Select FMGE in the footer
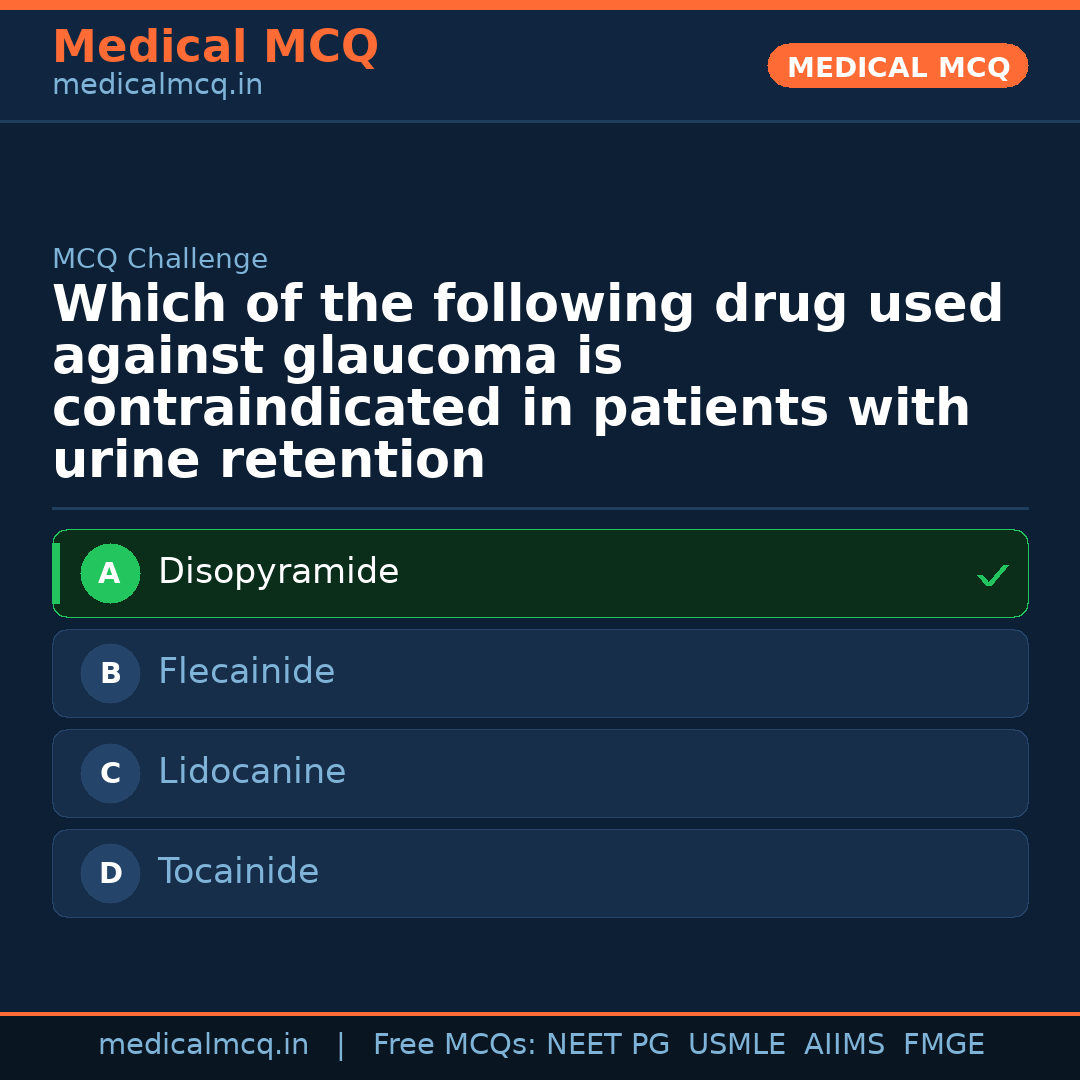The image size is (1080, 1080). 944,1045
